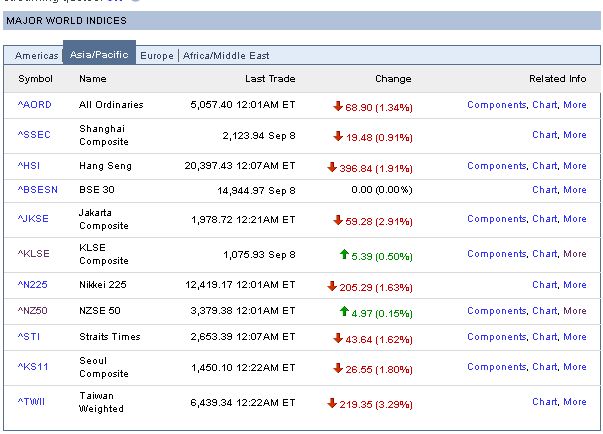Click the red down arrow for Straits Times
Screen dimensions: 603x434
click(x=338, y=337)
